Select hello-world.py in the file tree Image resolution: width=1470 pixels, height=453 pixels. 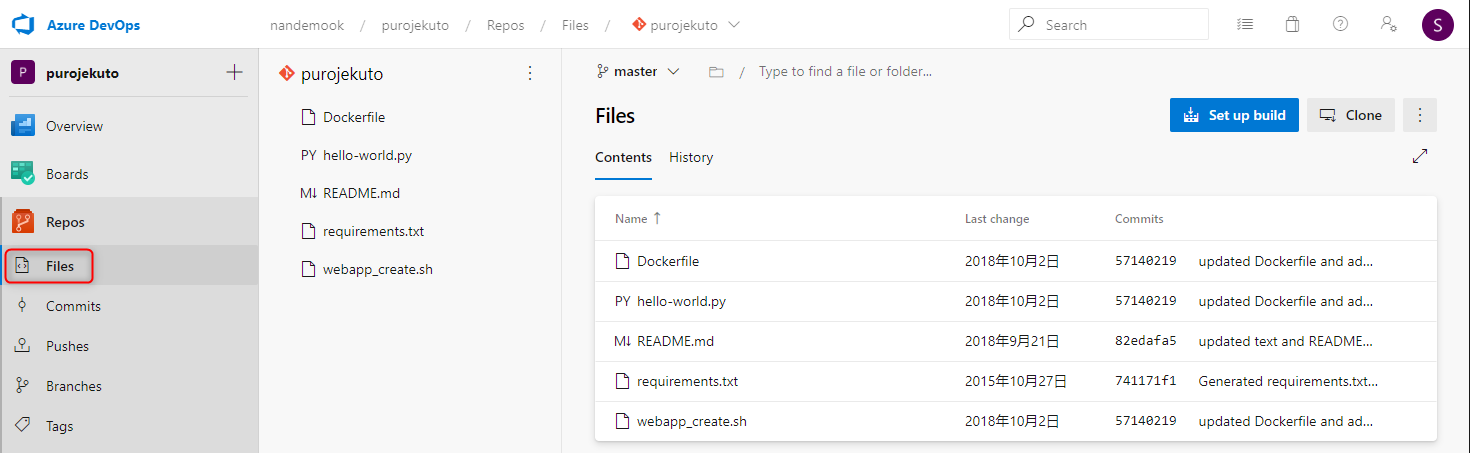click(x=367, y=155)
